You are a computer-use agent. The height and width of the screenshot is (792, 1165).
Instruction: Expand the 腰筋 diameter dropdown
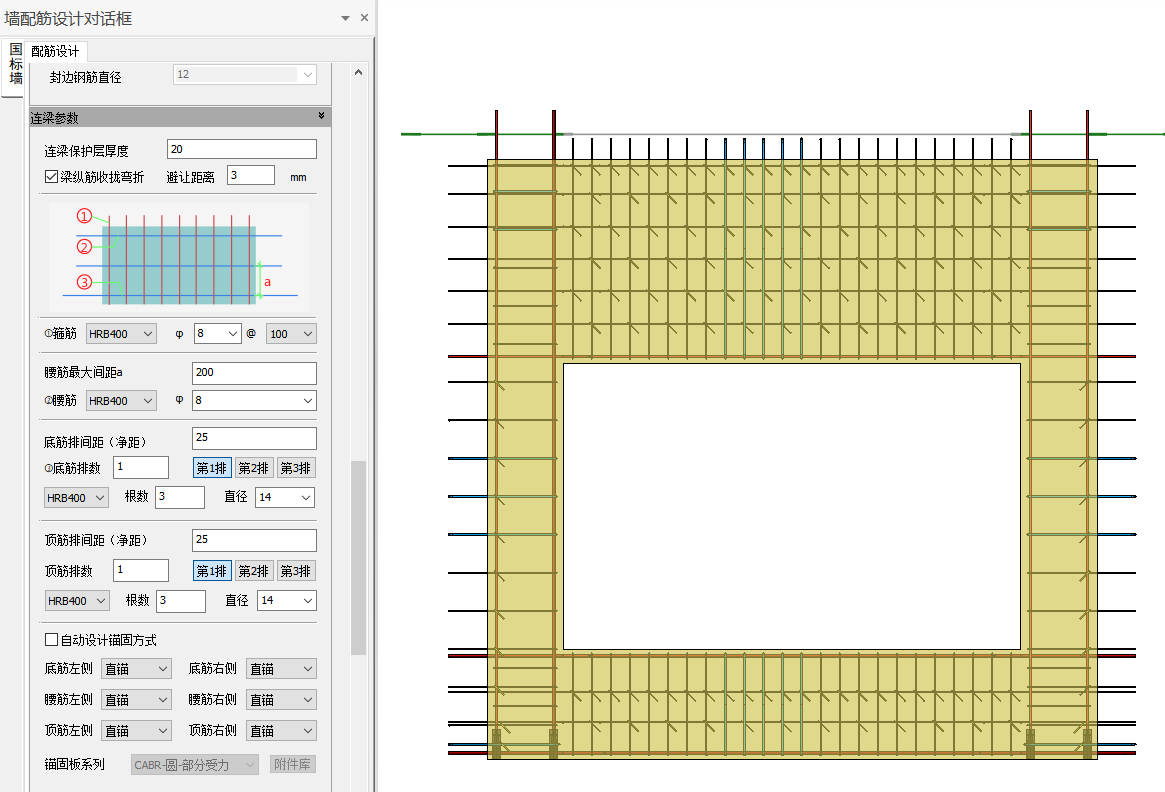pos(254,401)
